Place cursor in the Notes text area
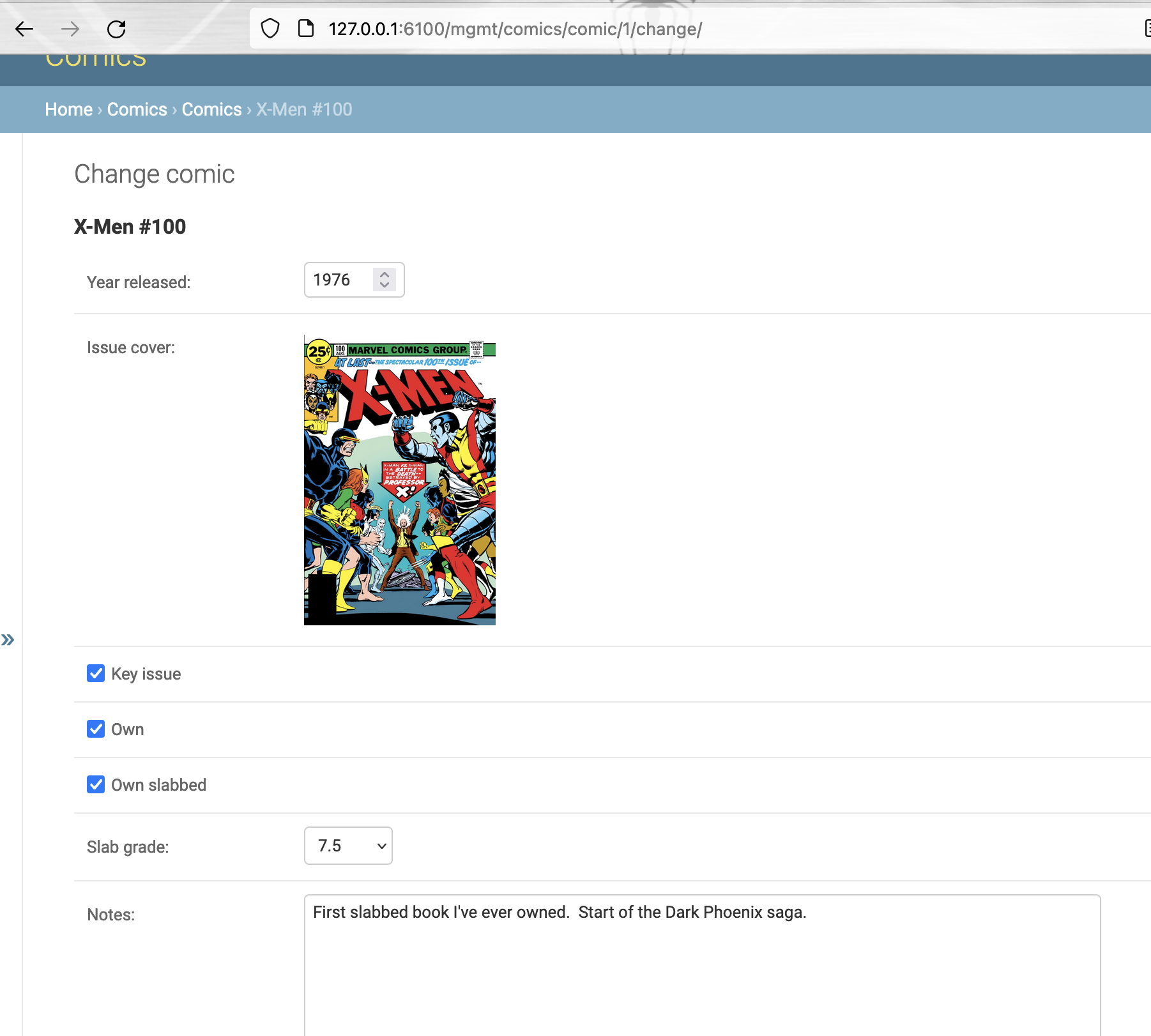The image size is (1151, 1036). tap(702, 964)
